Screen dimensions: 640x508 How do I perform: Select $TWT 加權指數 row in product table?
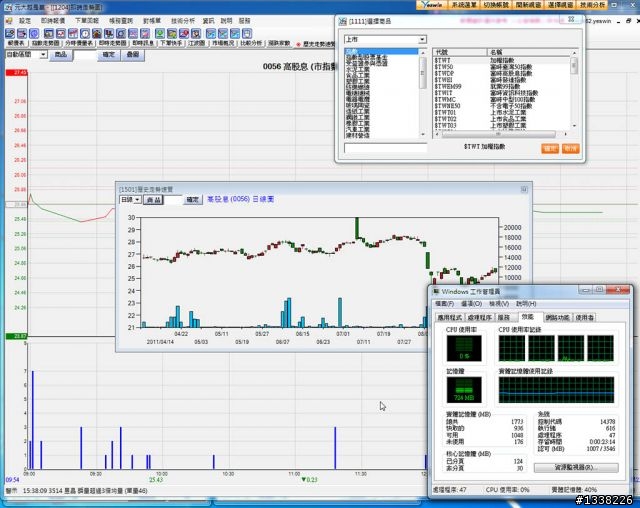tap(502, 60)
